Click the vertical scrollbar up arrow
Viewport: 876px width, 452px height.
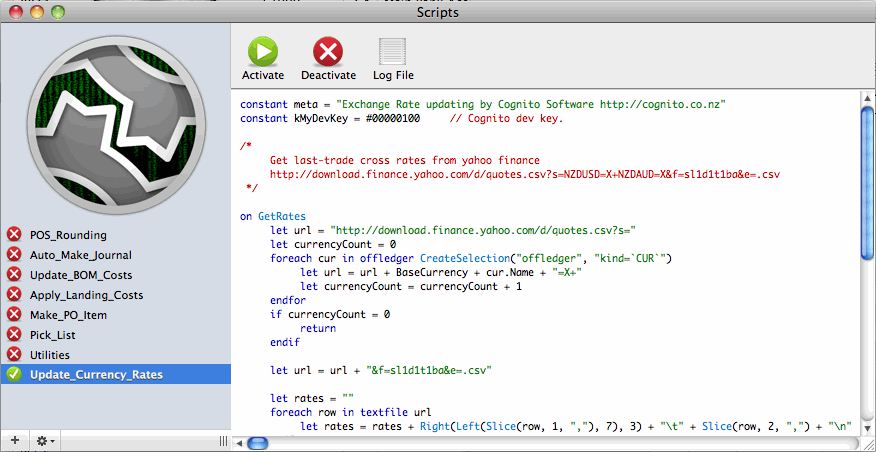[868, 98]
